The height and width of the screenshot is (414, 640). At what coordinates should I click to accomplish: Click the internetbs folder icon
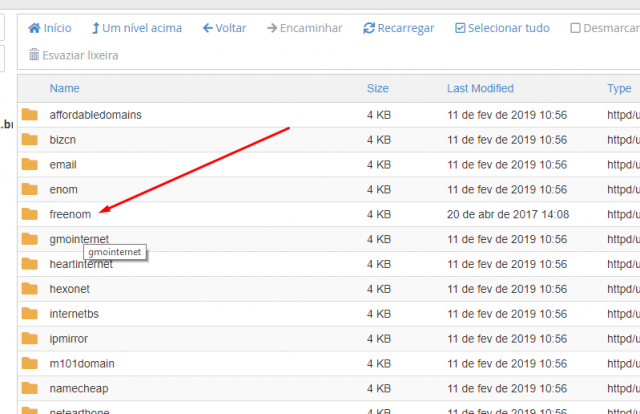click(x=30, y=314)
